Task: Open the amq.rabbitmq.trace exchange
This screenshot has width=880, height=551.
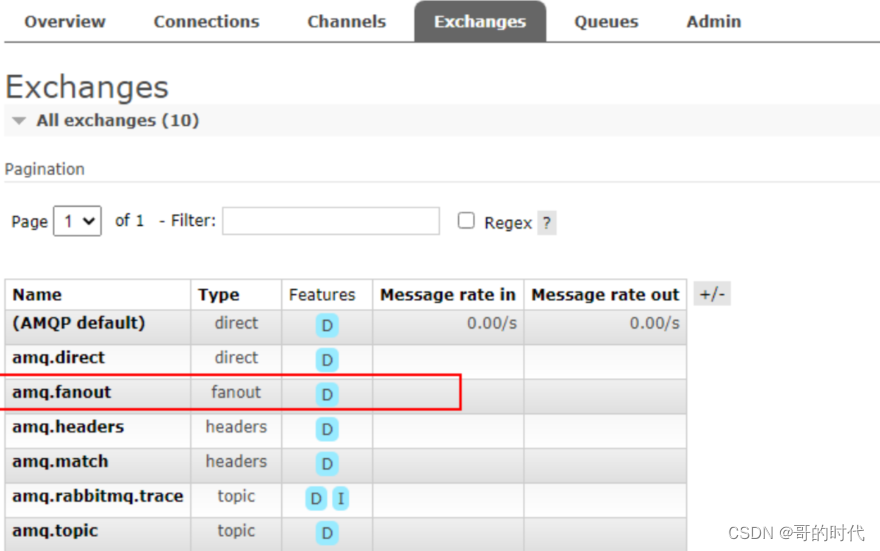Action: coord(98,497)
